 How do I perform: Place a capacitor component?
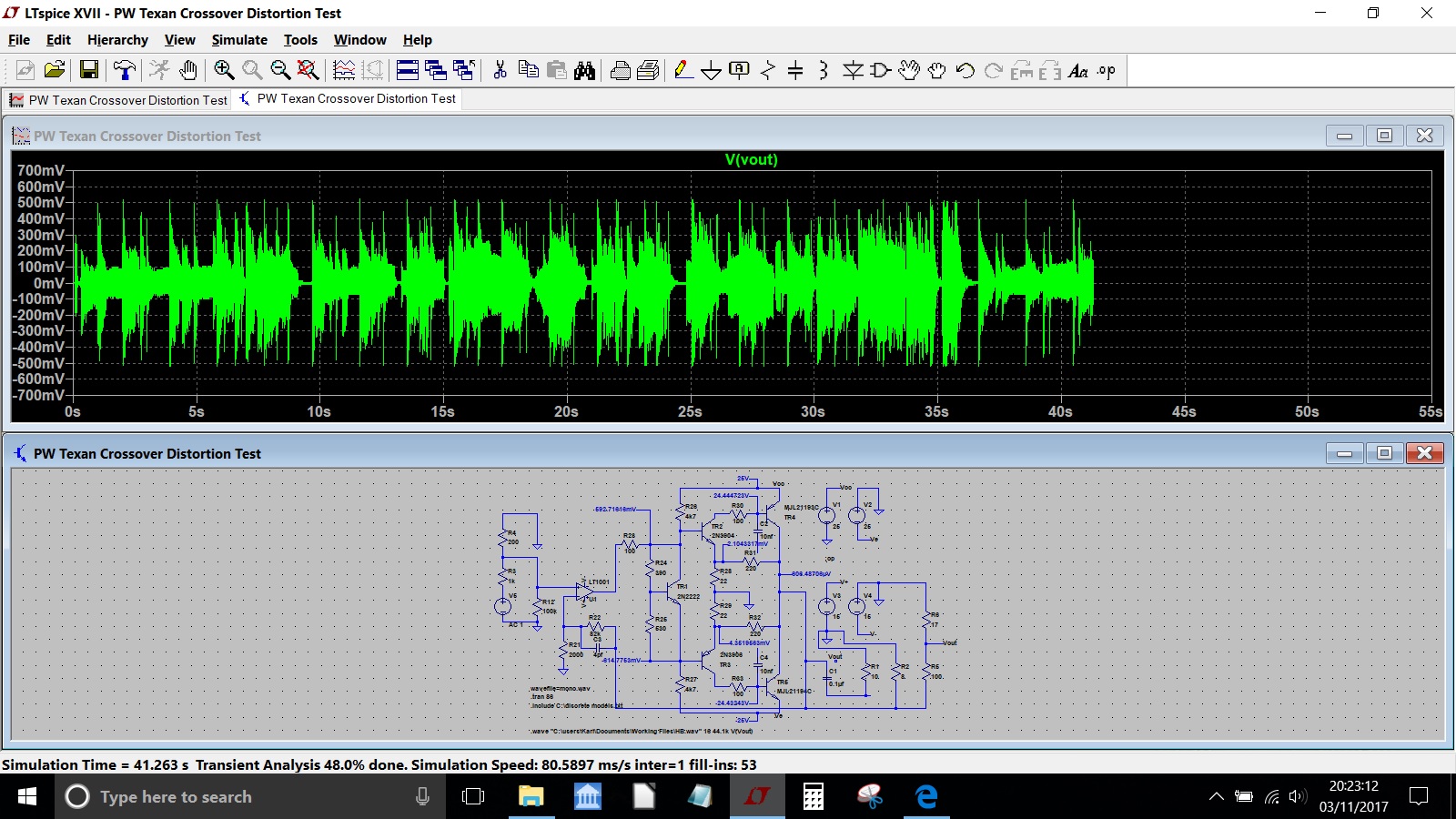click(795, 70)
